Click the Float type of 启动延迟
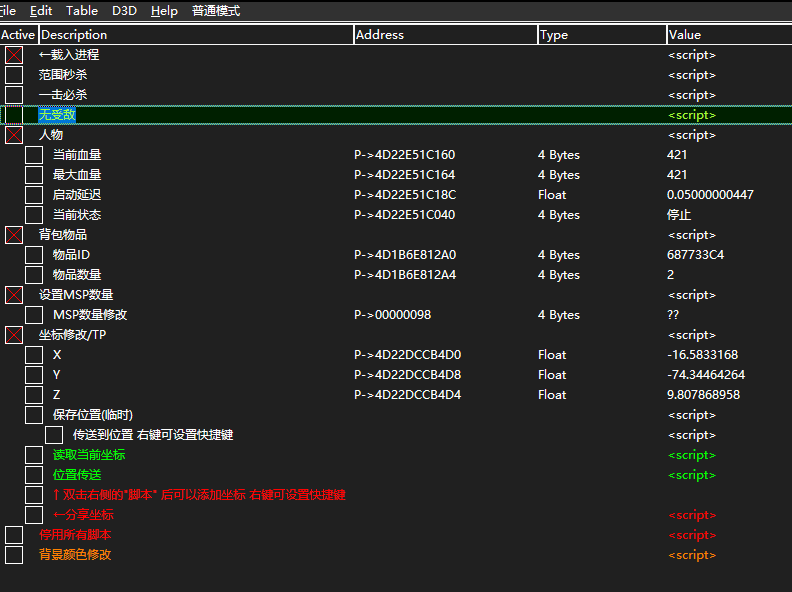The width and height of the screenshot is (792, 592). pyautogui.click(x=552, y=195)
